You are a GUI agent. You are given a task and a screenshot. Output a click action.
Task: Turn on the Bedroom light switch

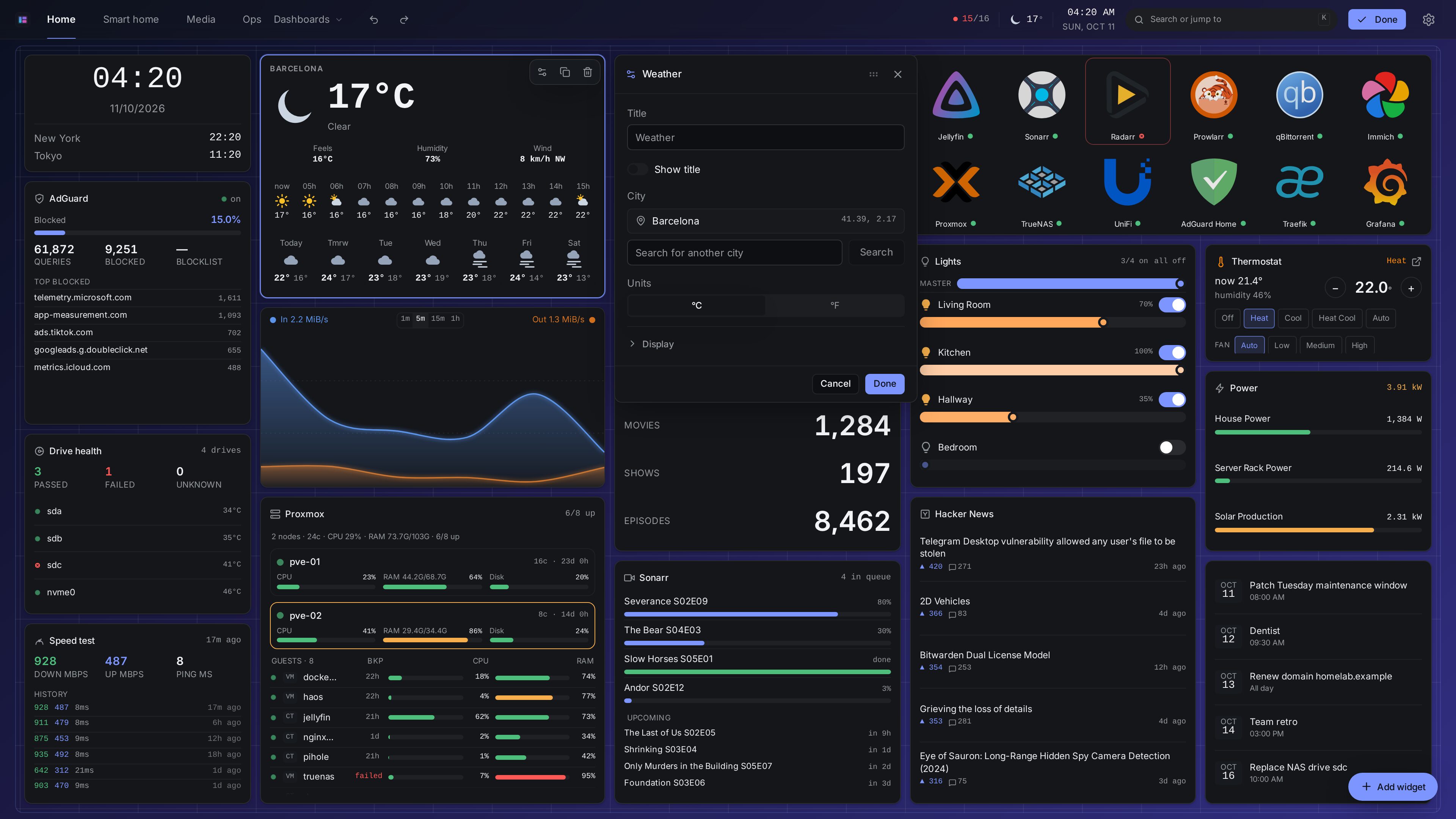tap(1172, 448)
